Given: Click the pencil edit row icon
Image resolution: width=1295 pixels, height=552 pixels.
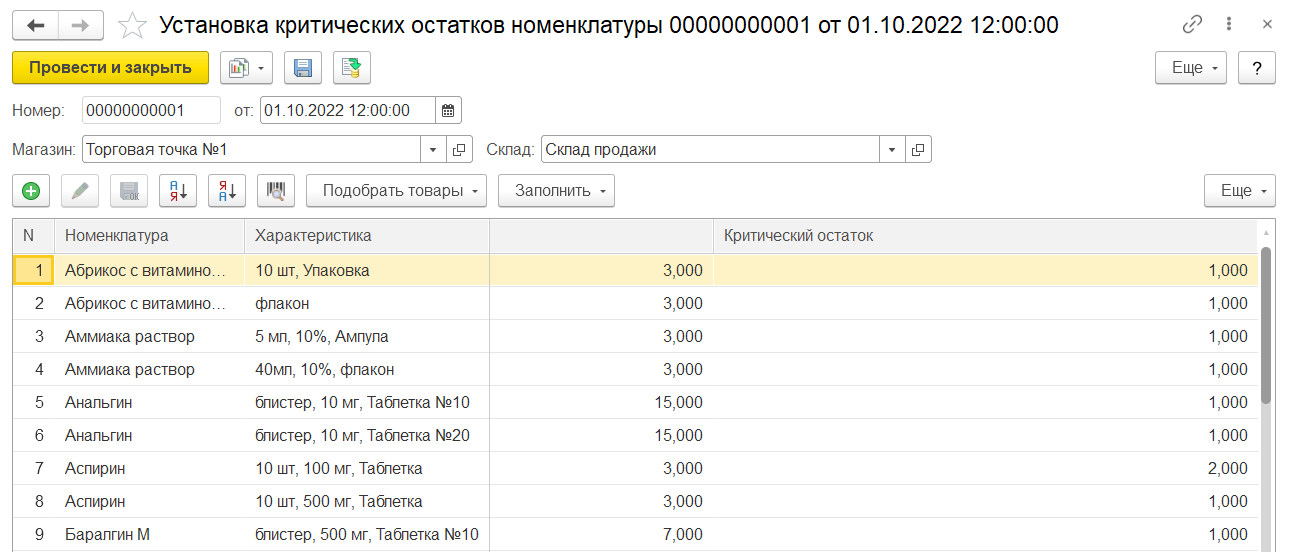Looking at the screenshot, I should tap(80, 191).
